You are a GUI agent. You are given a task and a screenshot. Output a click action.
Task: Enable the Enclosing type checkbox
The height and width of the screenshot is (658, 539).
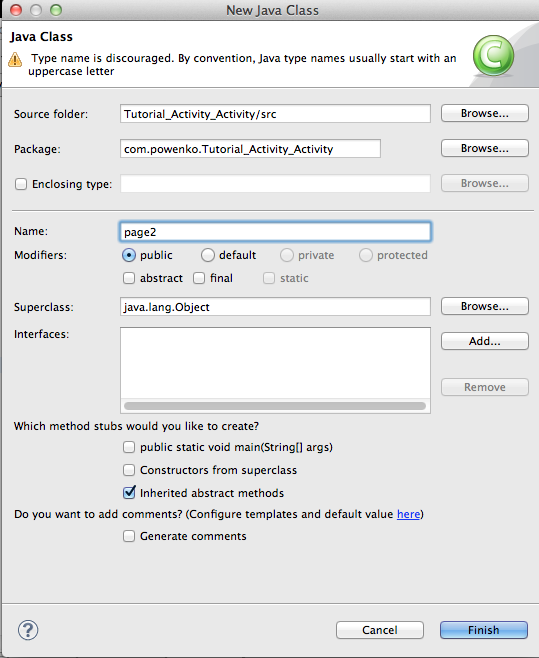point(21,184)
